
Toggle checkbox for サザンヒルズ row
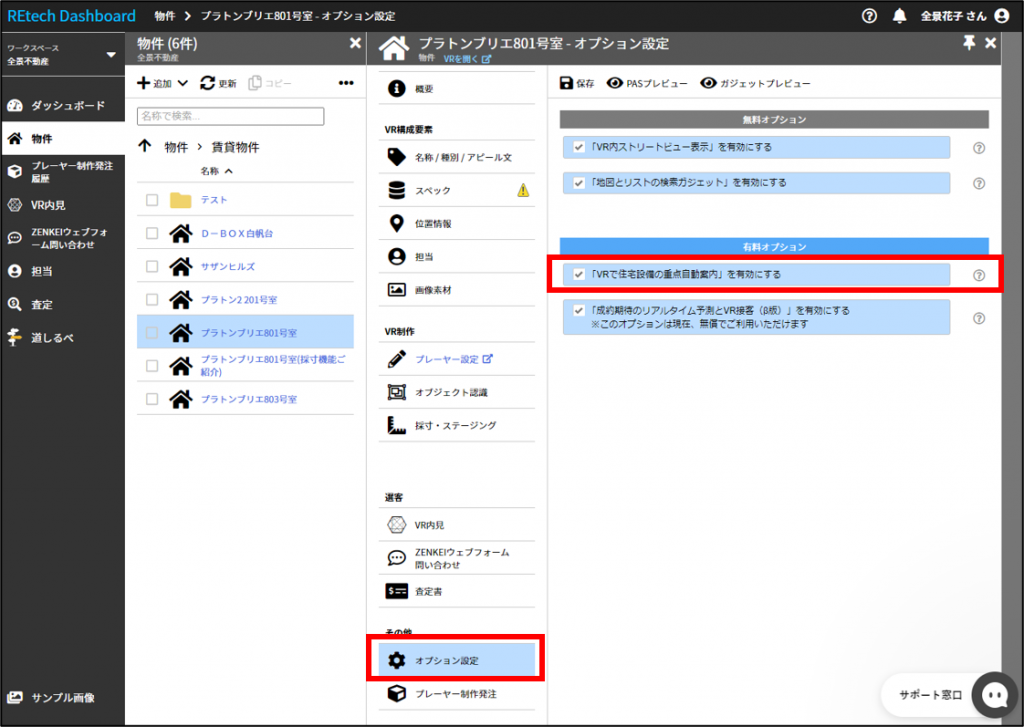(x=152, y=267)
